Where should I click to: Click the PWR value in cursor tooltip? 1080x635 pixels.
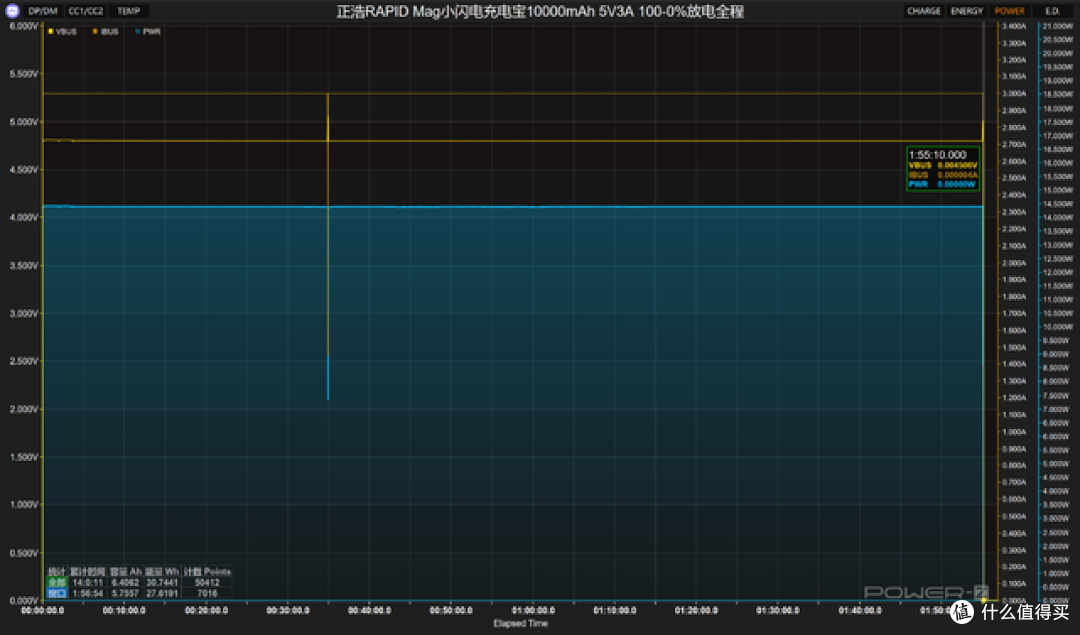957,184
